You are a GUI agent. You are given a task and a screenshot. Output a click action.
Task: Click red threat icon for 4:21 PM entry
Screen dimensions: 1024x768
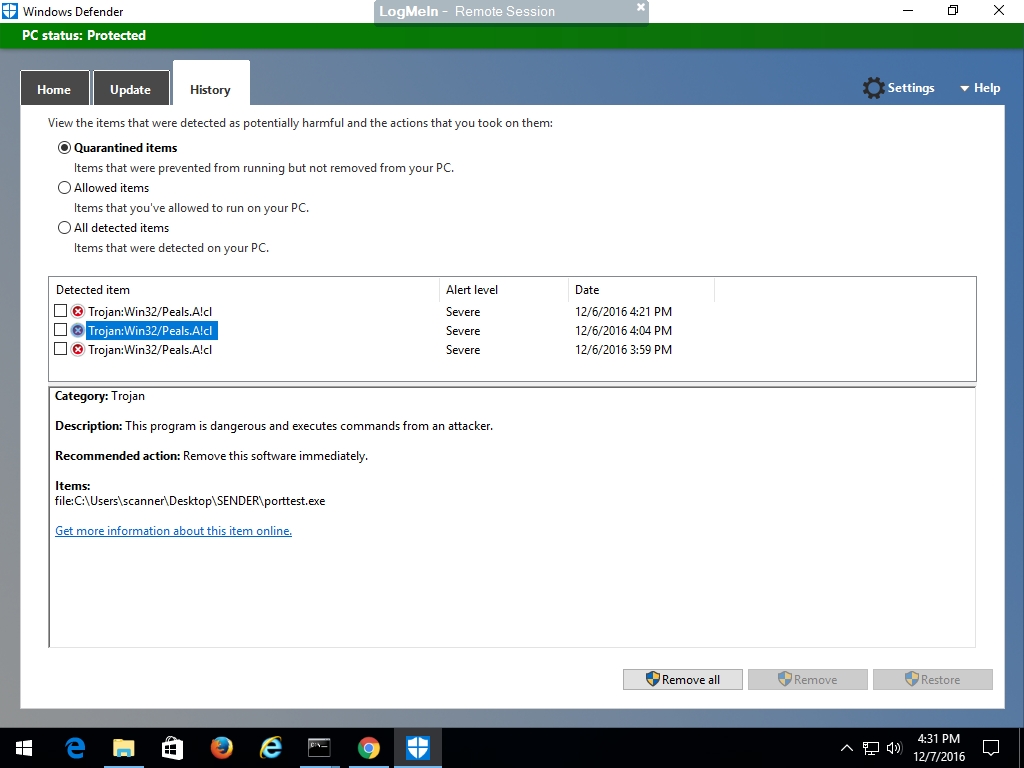(78, 312)
